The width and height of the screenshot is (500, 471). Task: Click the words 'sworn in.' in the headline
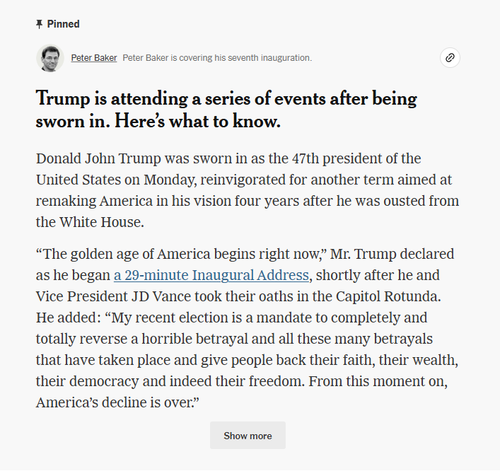point(73,121)
